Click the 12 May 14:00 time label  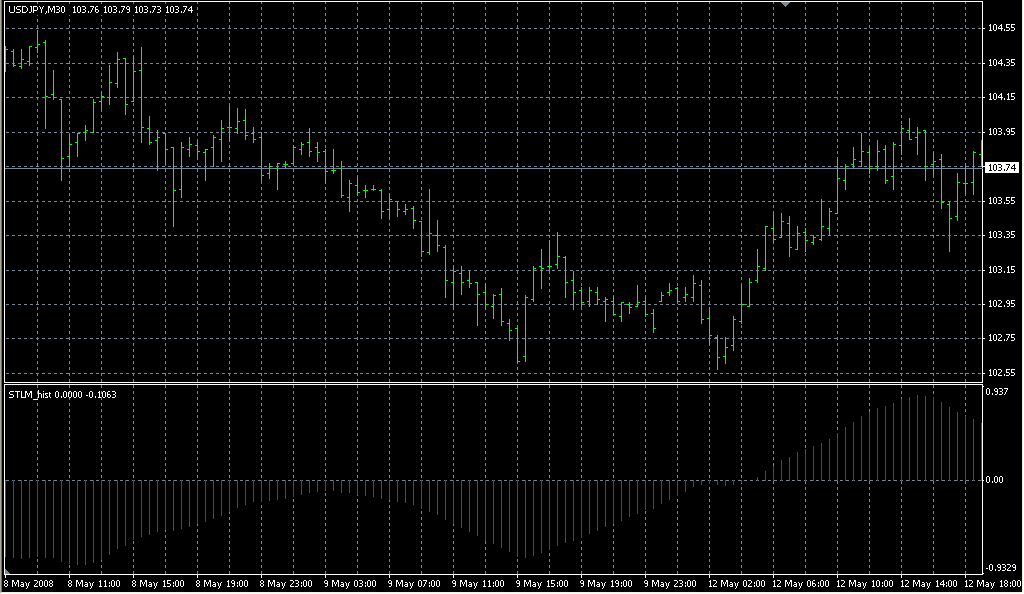coord(929,584)
